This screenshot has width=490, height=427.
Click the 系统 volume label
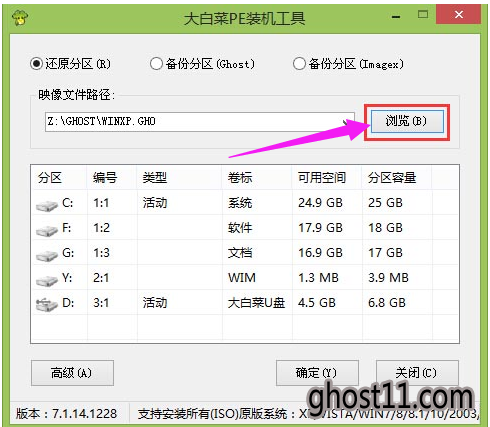click(x=240, y=203)
